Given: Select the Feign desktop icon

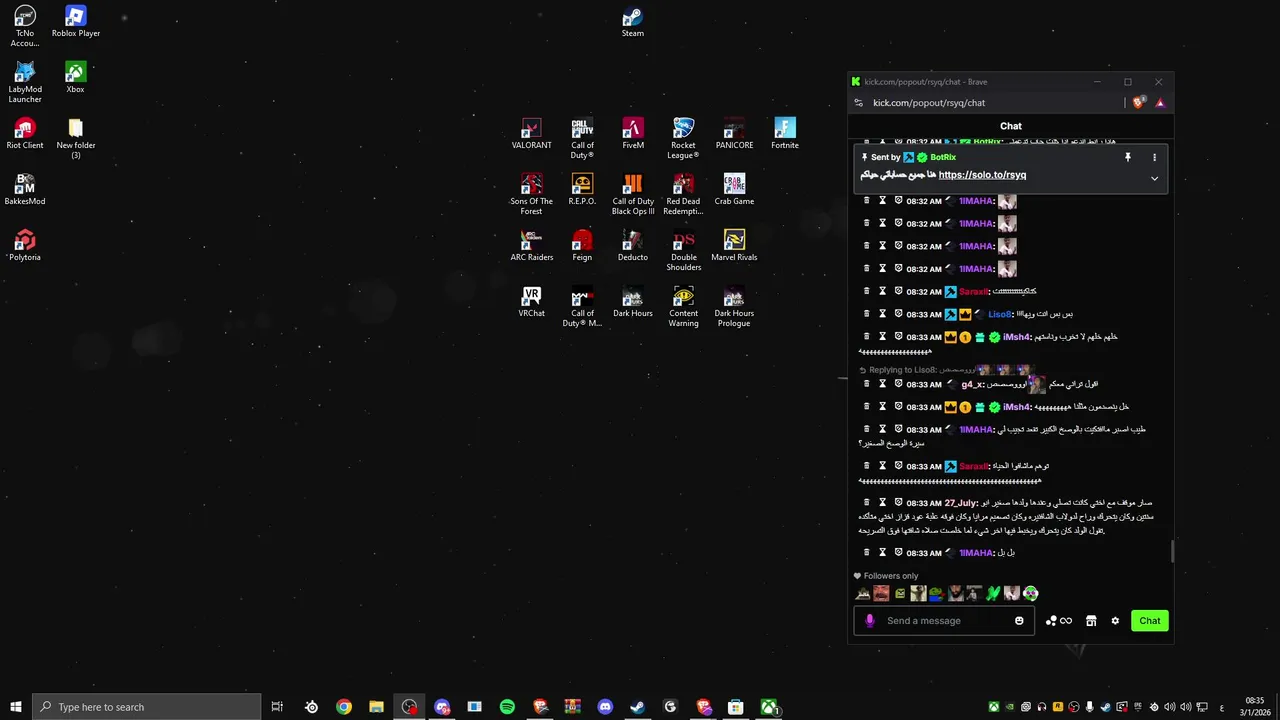Looking at the screenshot, I should coord(582,246).
